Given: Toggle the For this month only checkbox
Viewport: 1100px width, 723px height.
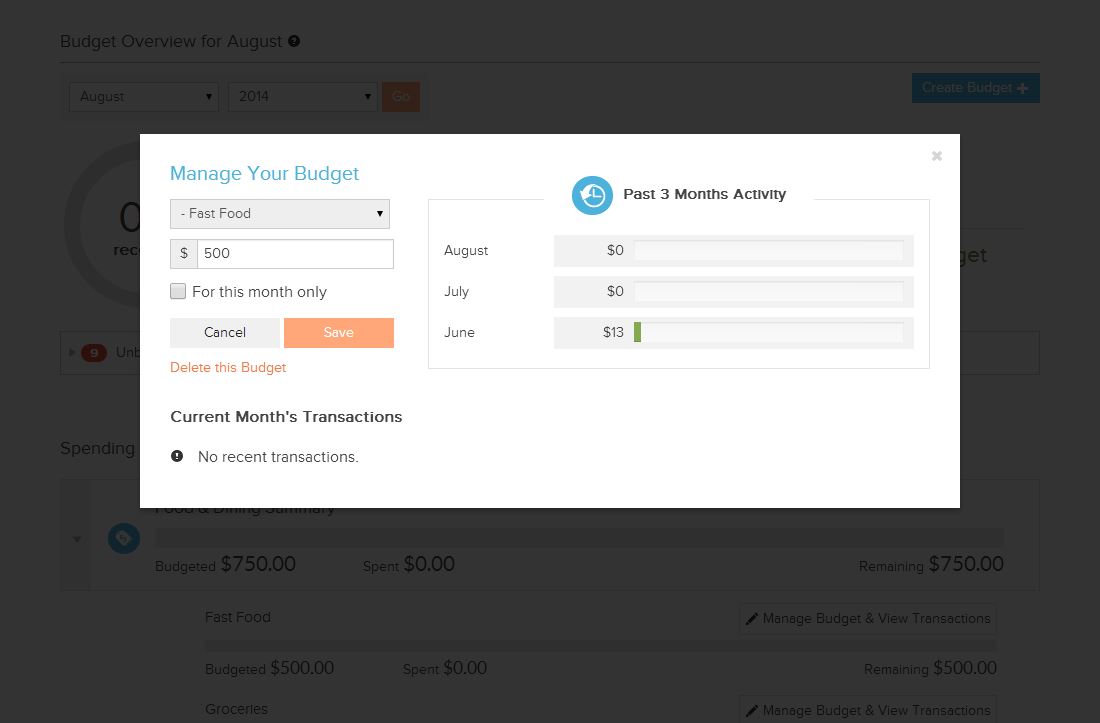Looking at the screenshot, I should 178,291.
